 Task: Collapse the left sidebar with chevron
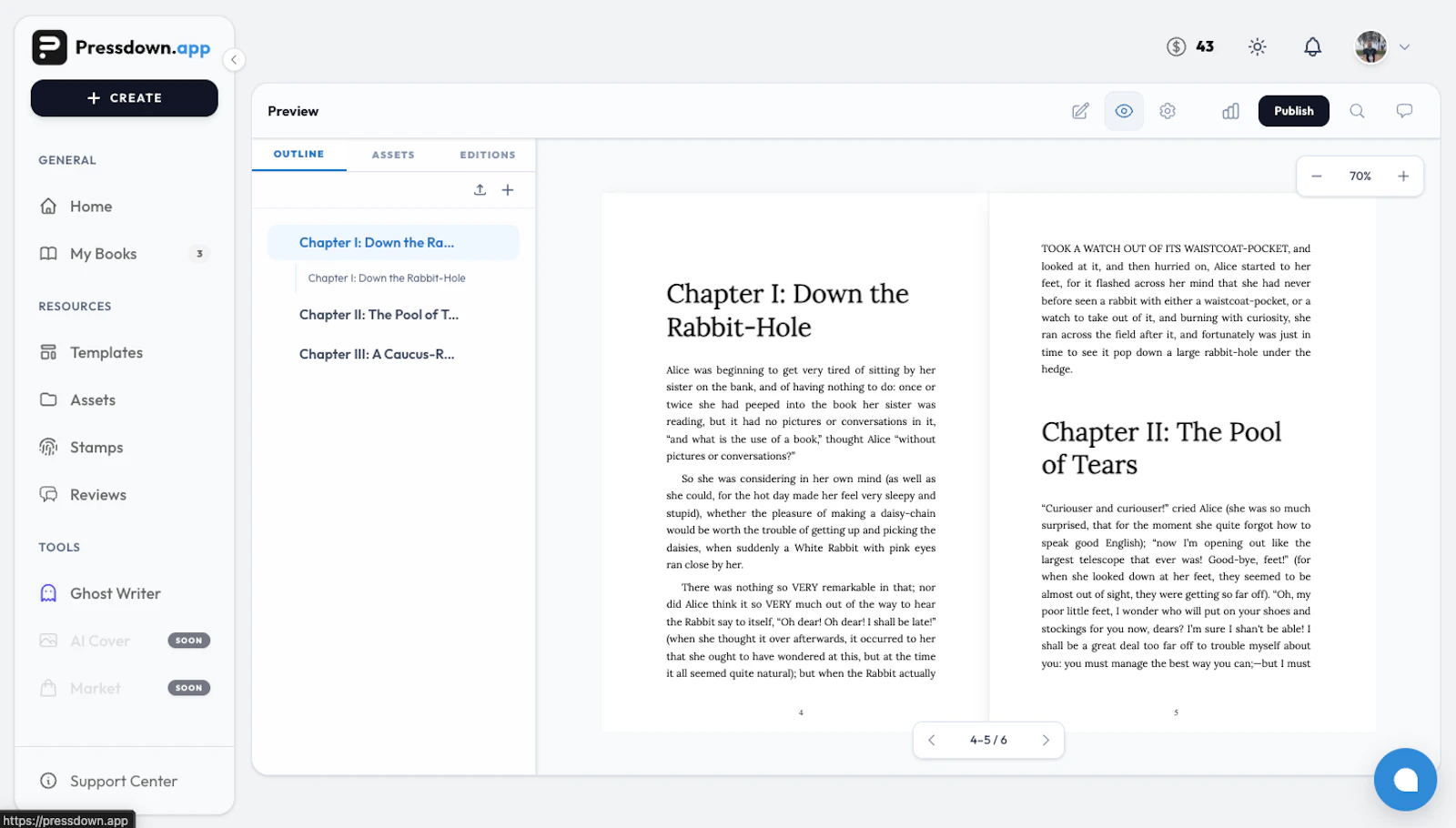[234, 60]
